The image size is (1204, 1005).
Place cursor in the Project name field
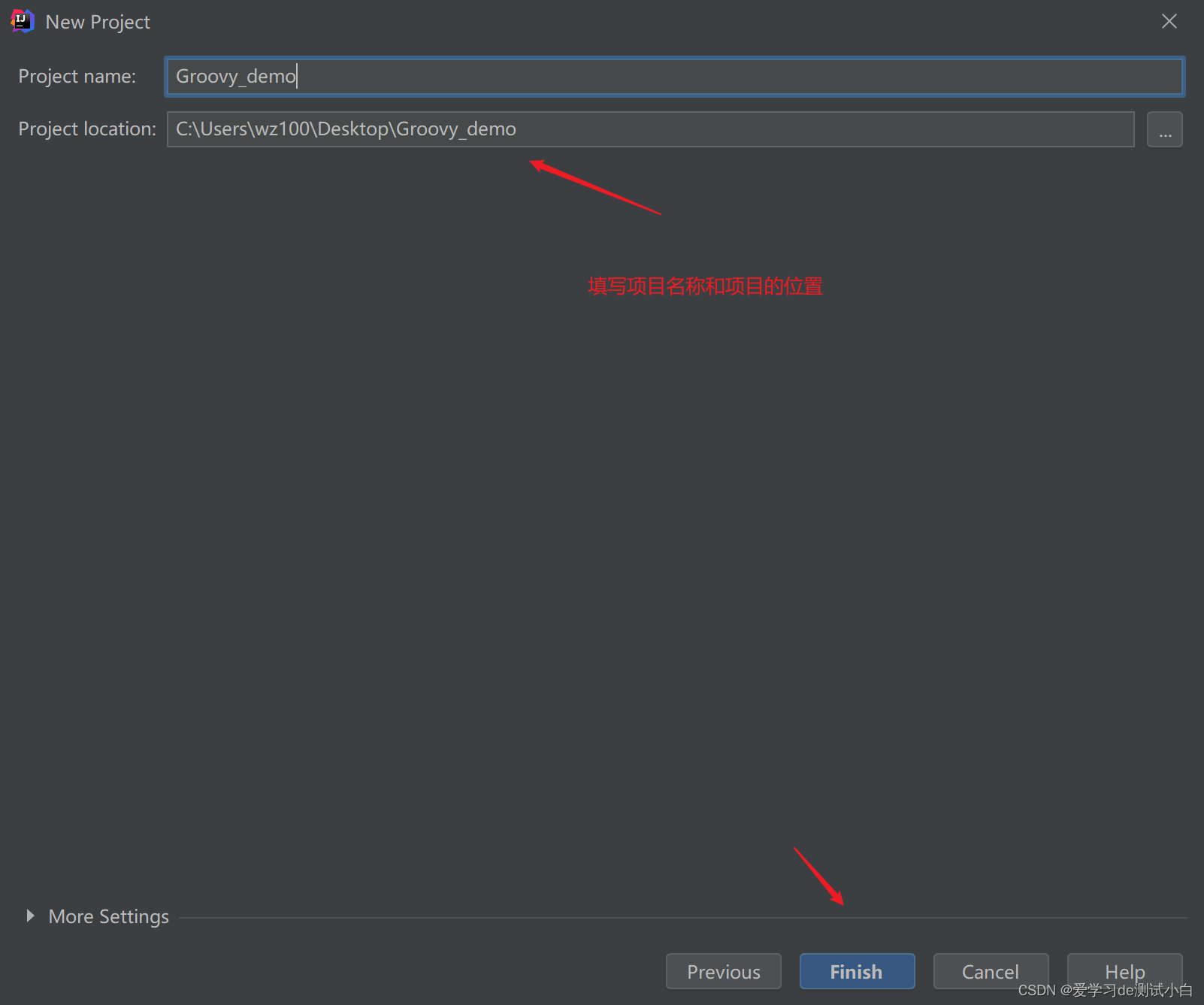[x=526, y=76]
